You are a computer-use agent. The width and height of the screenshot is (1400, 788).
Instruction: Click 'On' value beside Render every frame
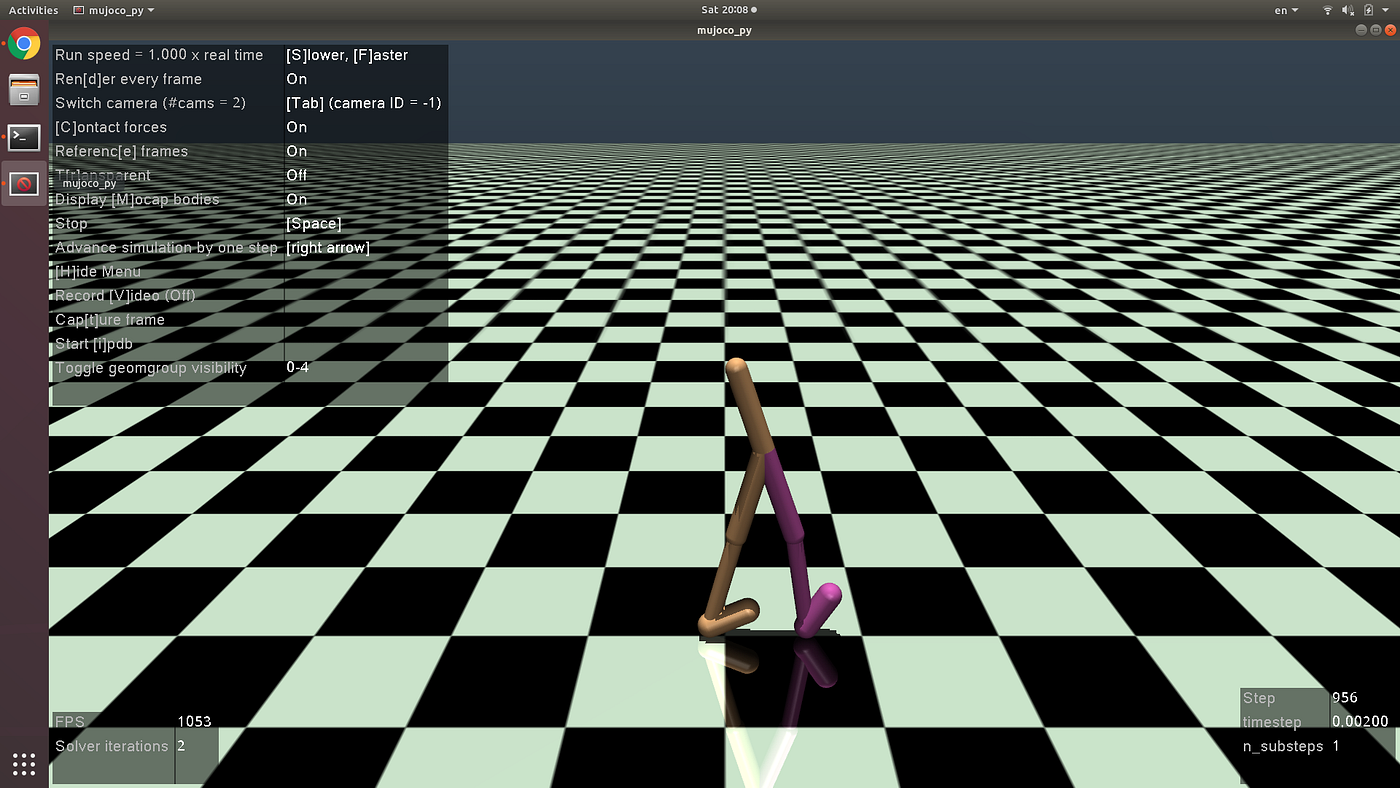pyautogui.click(x=296, y=79)
